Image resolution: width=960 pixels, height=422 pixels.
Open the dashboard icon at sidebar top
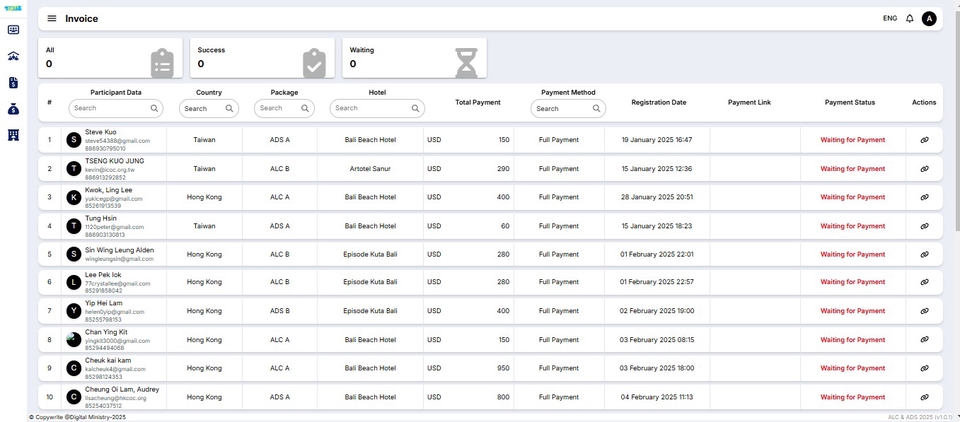click(x=13, y=30)
